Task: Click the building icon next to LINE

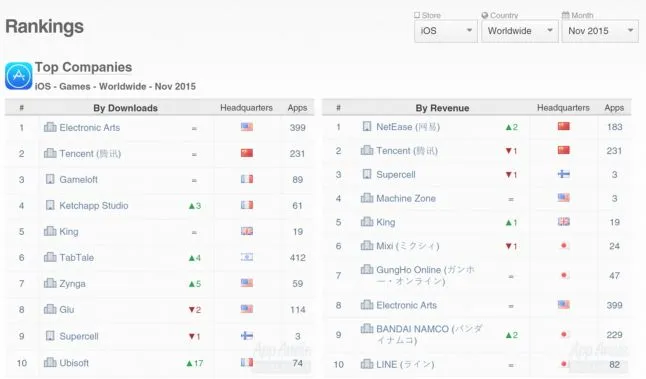Action: pos(367,364)
